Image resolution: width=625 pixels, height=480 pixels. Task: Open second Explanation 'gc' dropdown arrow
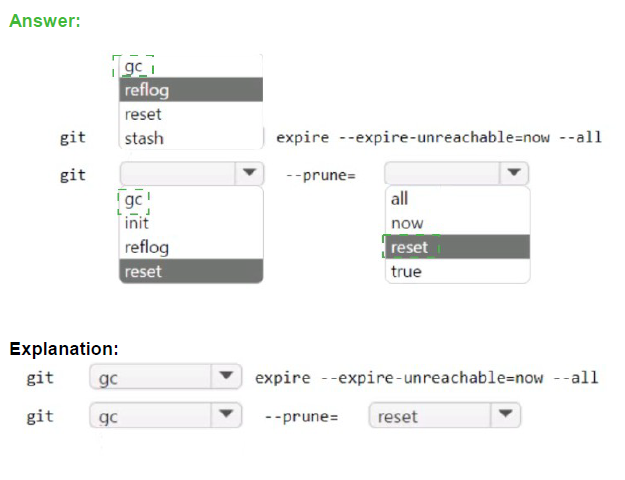[x=227, y=416]
